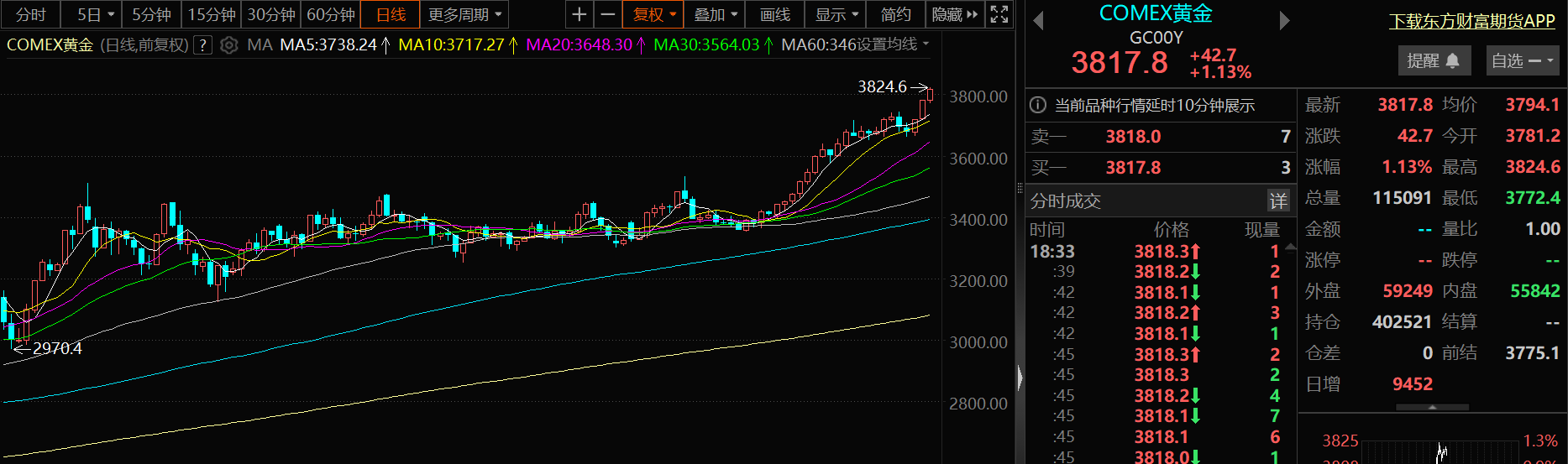
Task: Go to next instrument with right arrow
Action: click(1284, 21)
